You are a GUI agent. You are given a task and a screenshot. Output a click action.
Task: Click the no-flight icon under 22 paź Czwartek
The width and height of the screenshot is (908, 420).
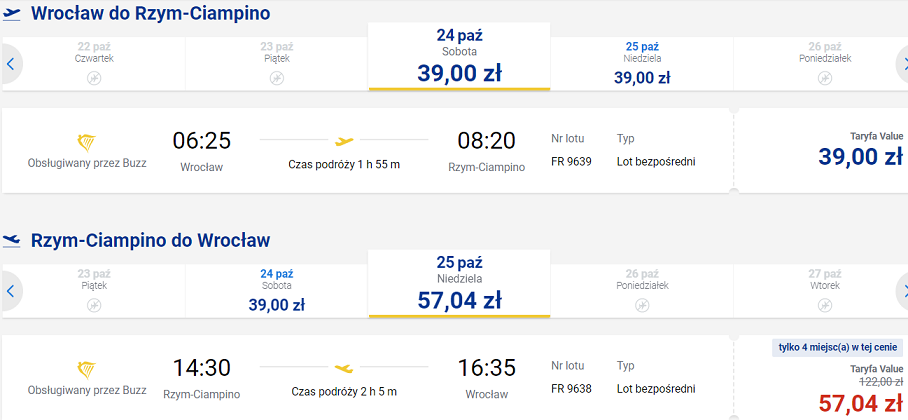94,78
